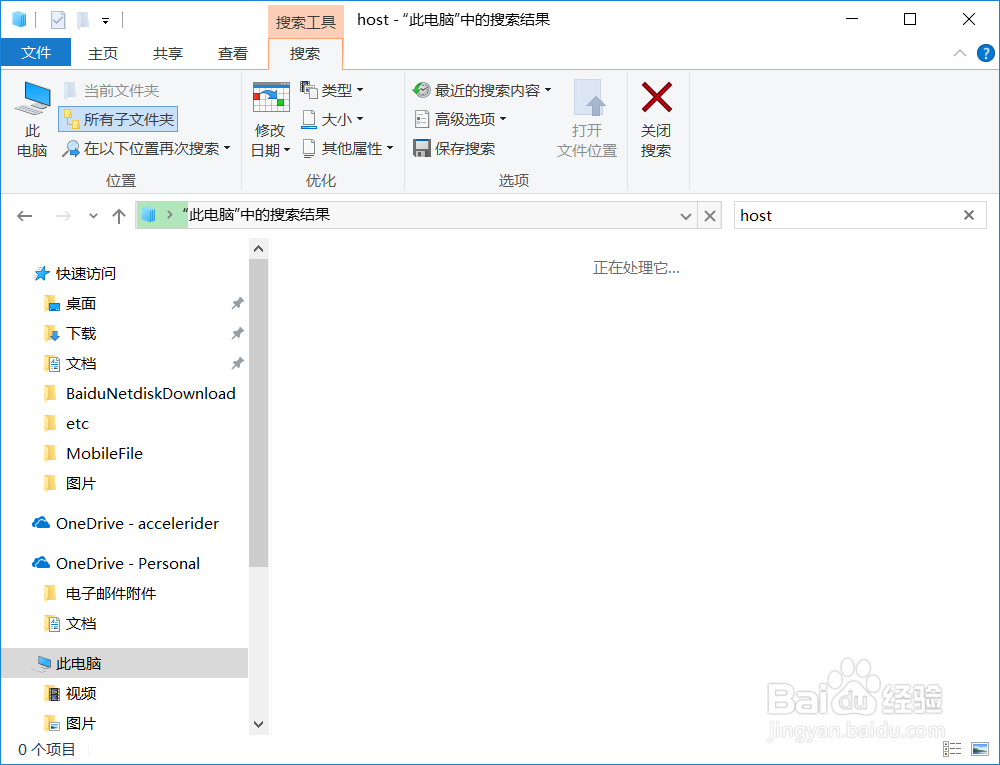This screenshot has height=765, width=1000.
Task: Open Email attachments folder in OneDrive
Action: pyautogui.click(x=100, y=594)
